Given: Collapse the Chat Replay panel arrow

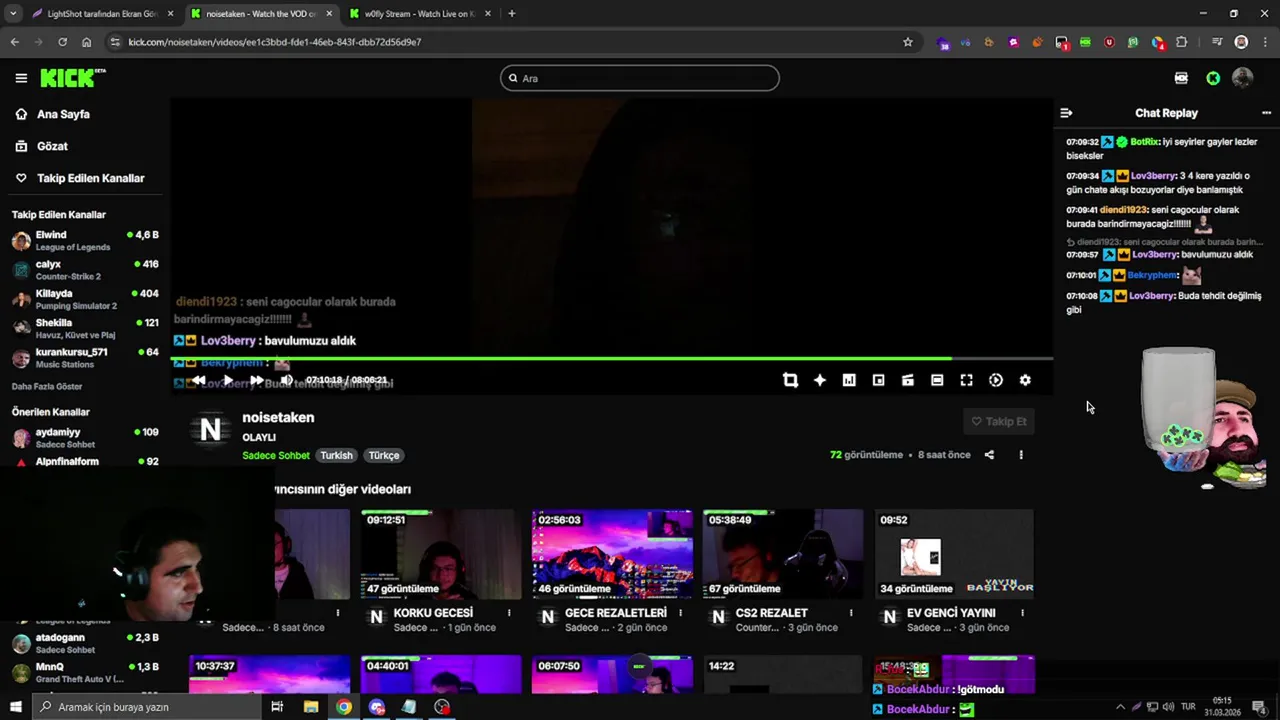Looking at the screenshot, I should tap(1066, 113).
